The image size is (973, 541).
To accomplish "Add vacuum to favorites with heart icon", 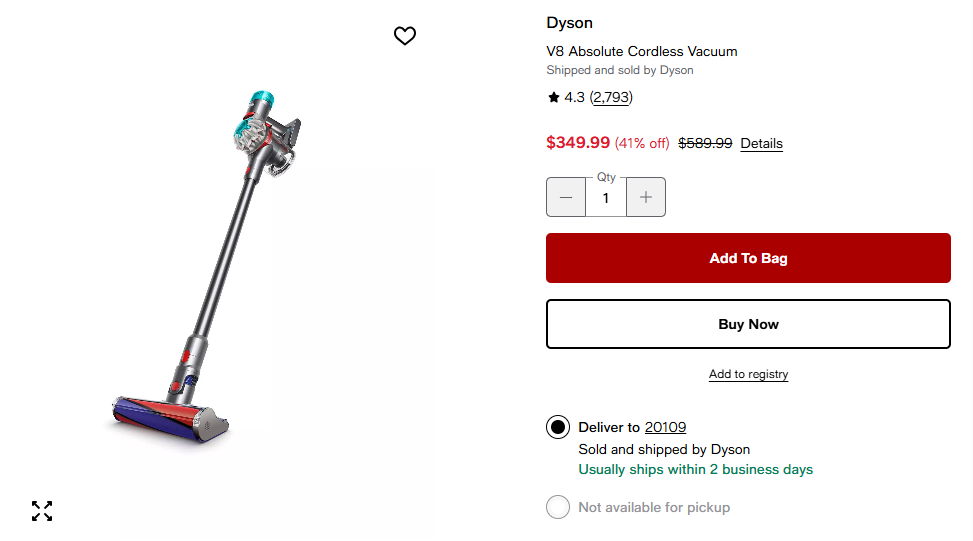I will tap(404, 36).
